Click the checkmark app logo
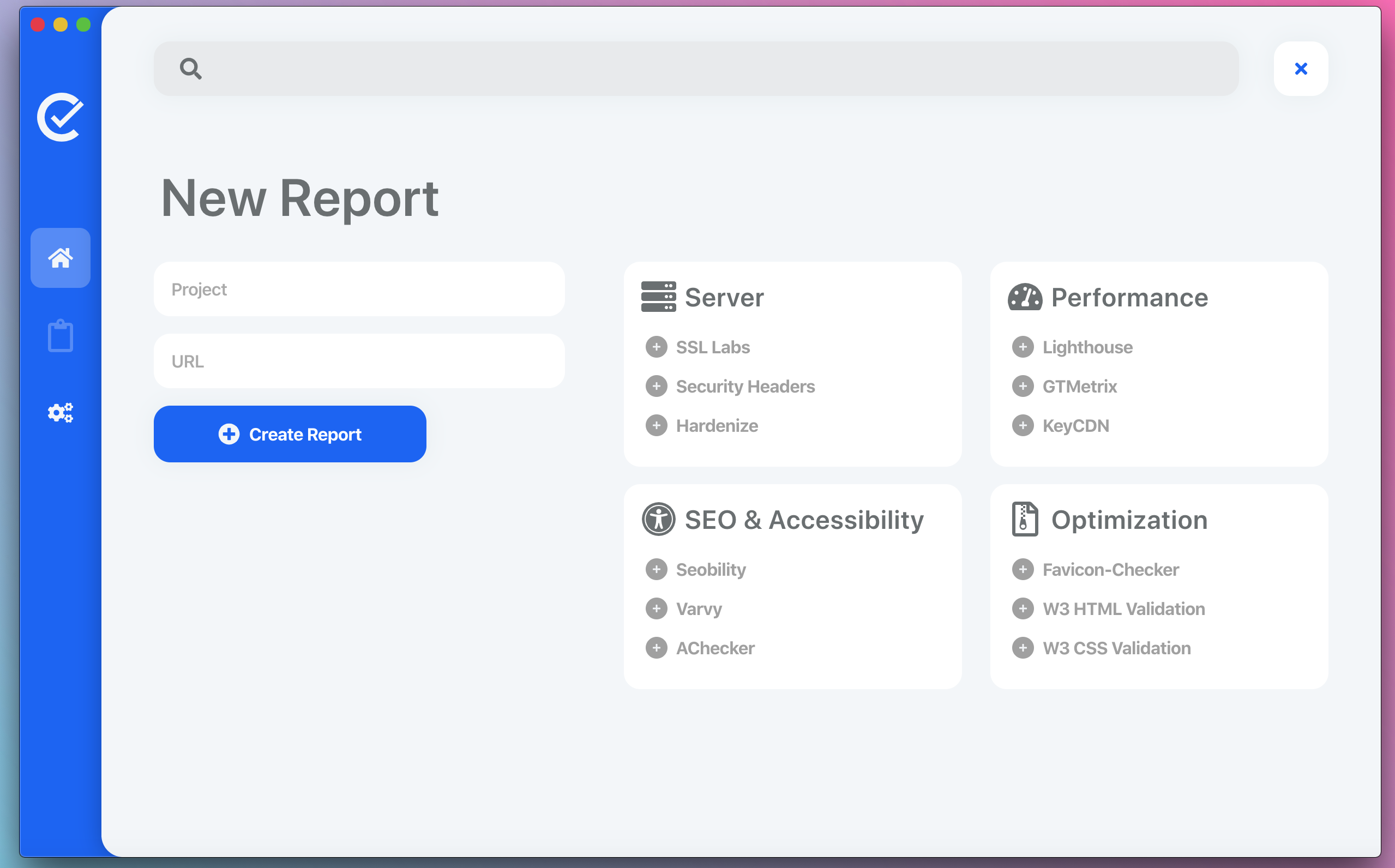Screen dimensions: 1395x868 tap(61, 117)
